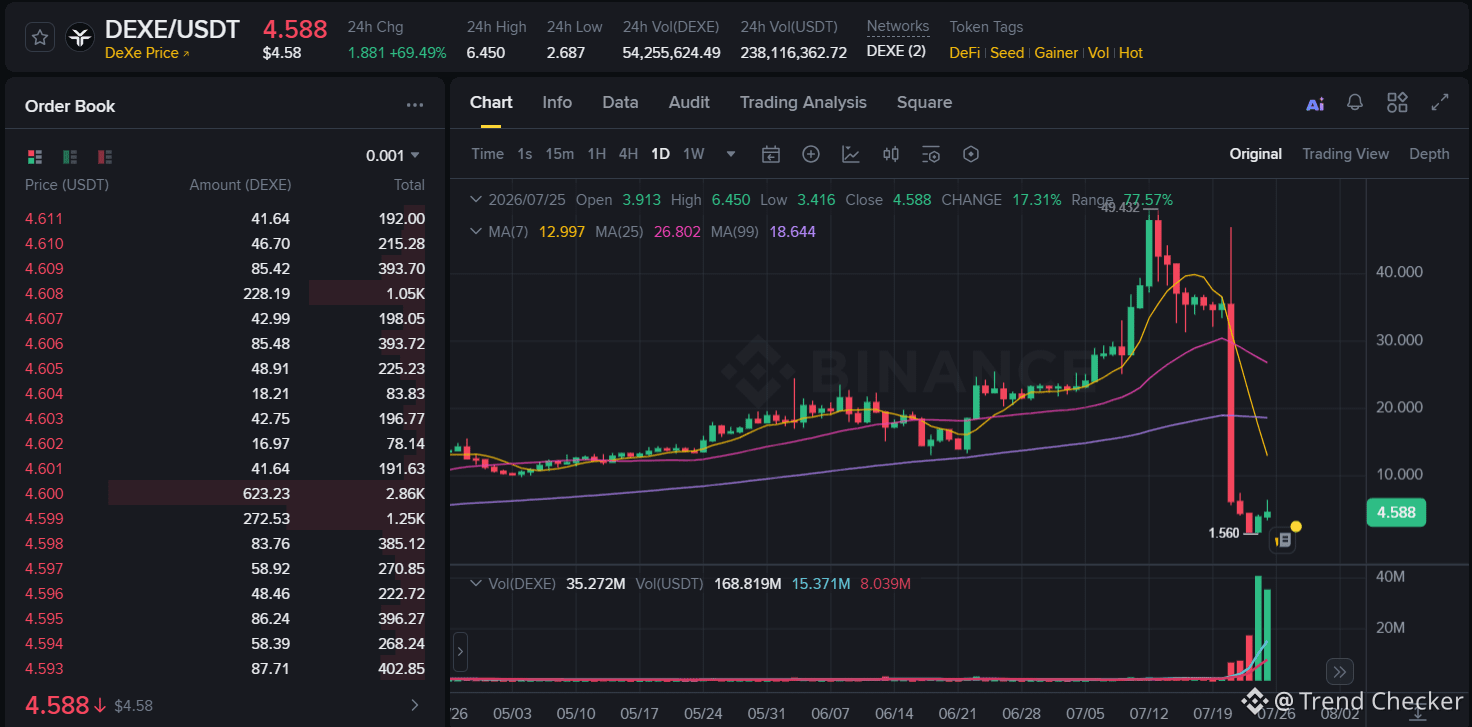Viewport: 1472px width, 727px height.
Task: Open the chart calendar date picker icon
Action: pyautogui.click(x=770, y=154)
